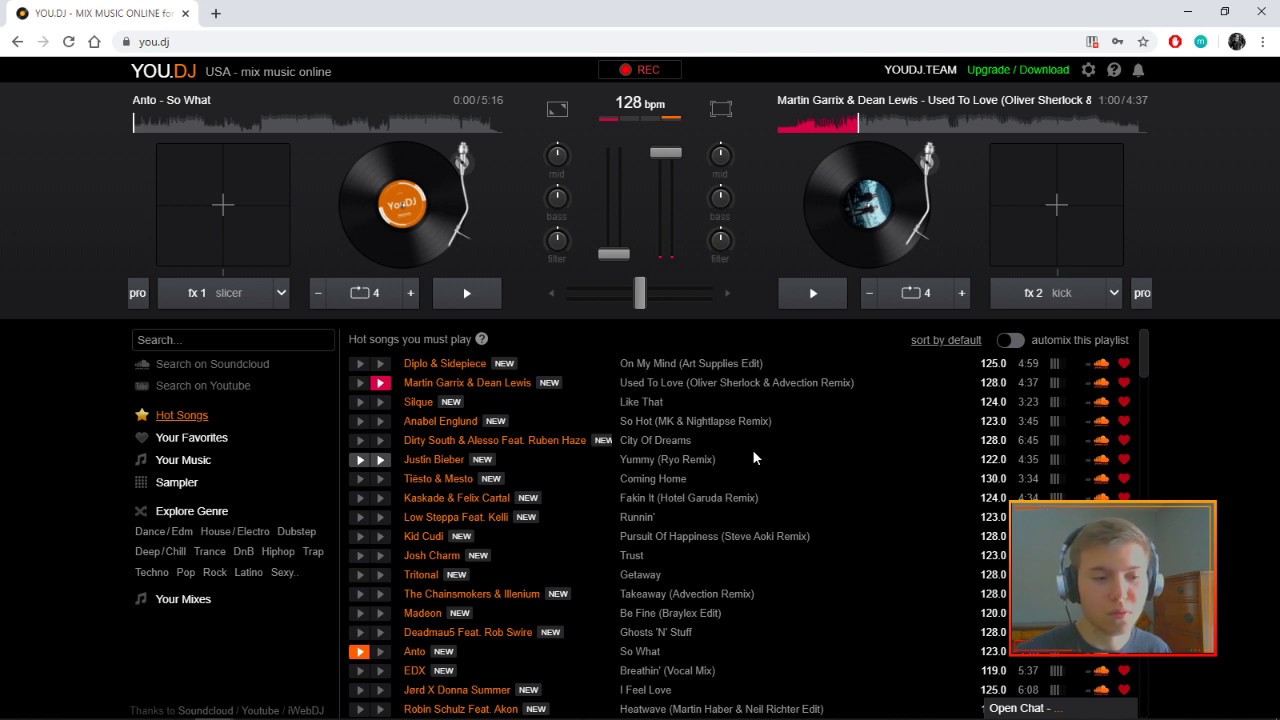This screenshot has width=1280, height=720.
Task: Click the left deck mid knob
Action: pos(557,155)
